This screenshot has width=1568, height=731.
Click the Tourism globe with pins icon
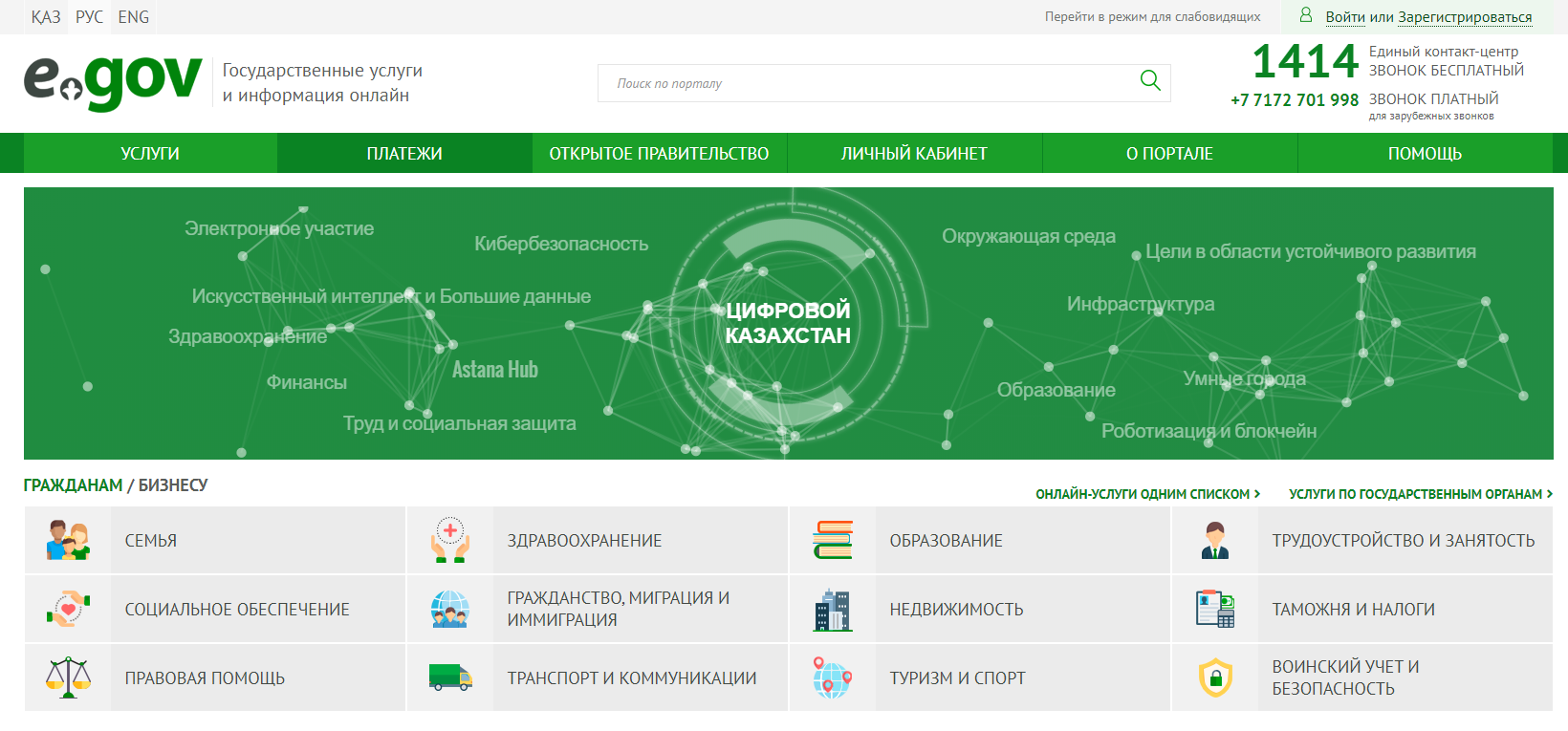pos(833,677)
